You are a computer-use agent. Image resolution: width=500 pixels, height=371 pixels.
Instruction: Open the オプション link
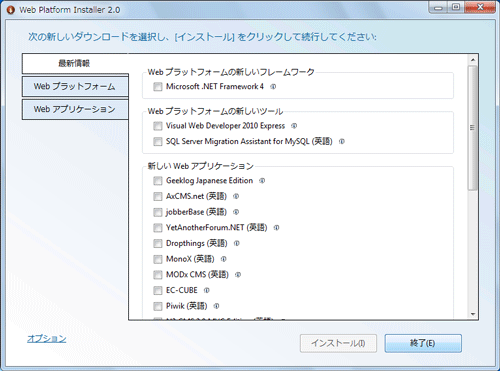(x=47, y=339)
